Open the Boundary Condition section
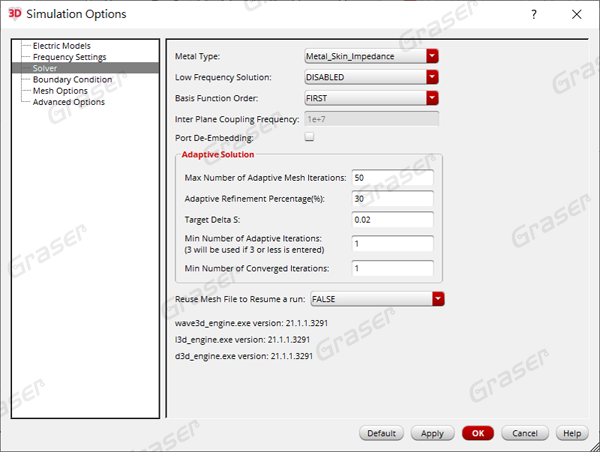Image resolution: width=600 pixels, height=452 pixels. click(x=72, y=80)
